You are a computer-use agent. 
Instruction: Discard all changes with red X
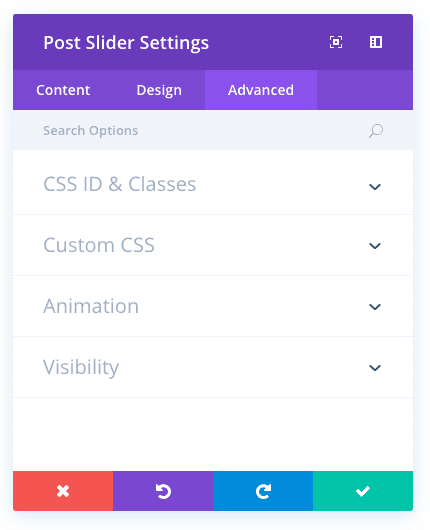pos(63,491)
